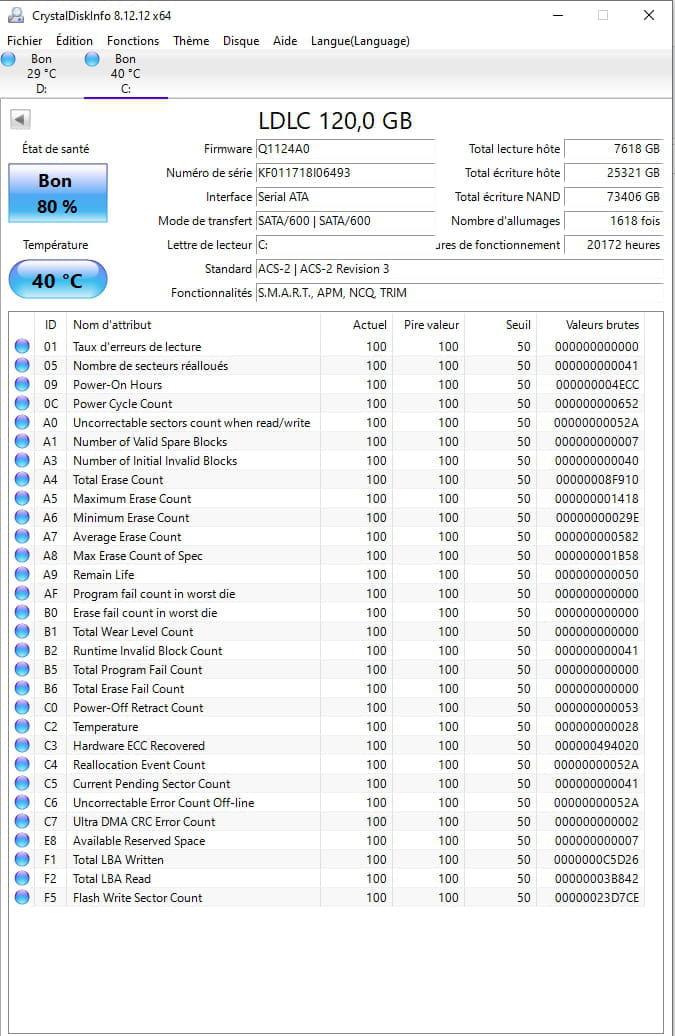This screenshot has width=675, height=1036.
Task: Select the C: disk at 40 °C
Action: (x=125, y=73)
